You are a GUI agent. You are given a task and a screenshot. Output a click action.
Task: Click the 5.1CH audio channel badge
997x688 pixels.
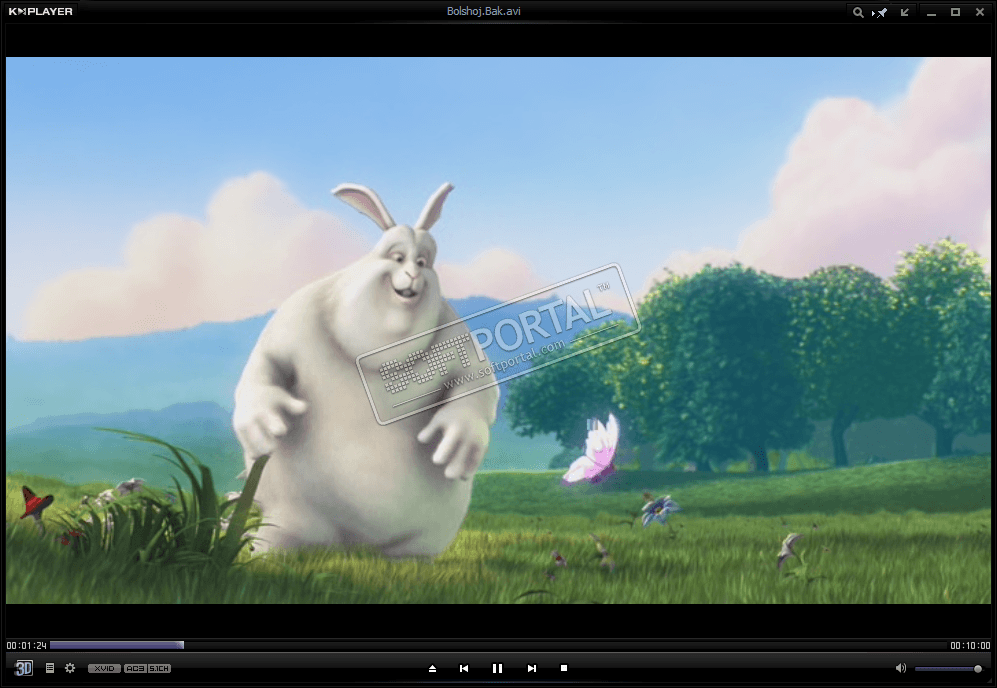[159, 668]
